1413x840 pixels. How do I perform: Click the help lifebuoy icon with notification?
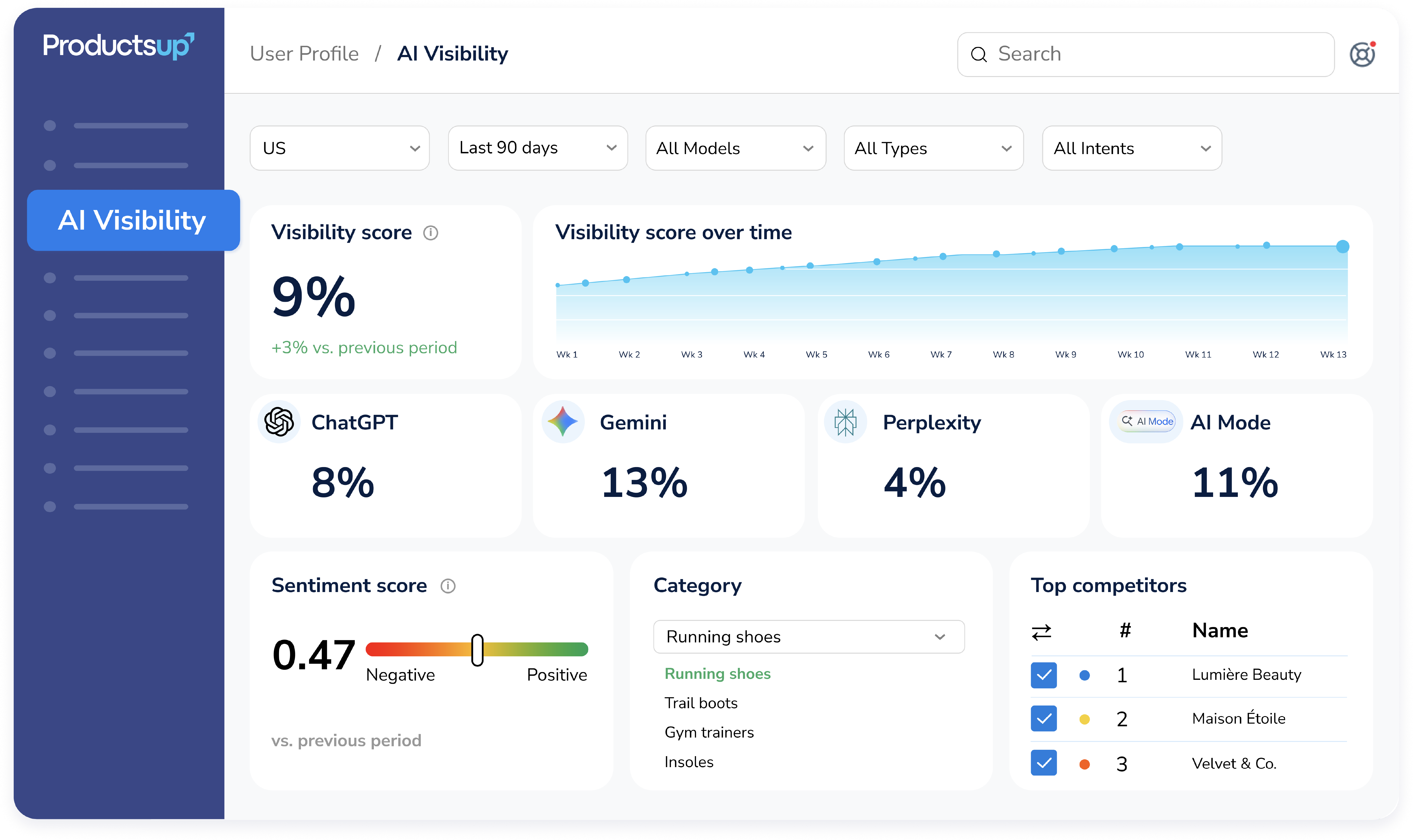click(1363, 54)
